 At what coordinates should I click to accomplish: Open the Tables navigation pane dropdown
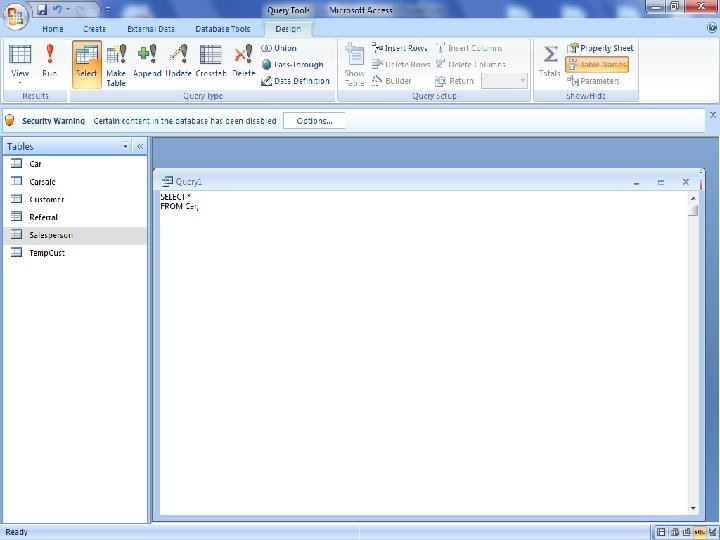point(125,146)
